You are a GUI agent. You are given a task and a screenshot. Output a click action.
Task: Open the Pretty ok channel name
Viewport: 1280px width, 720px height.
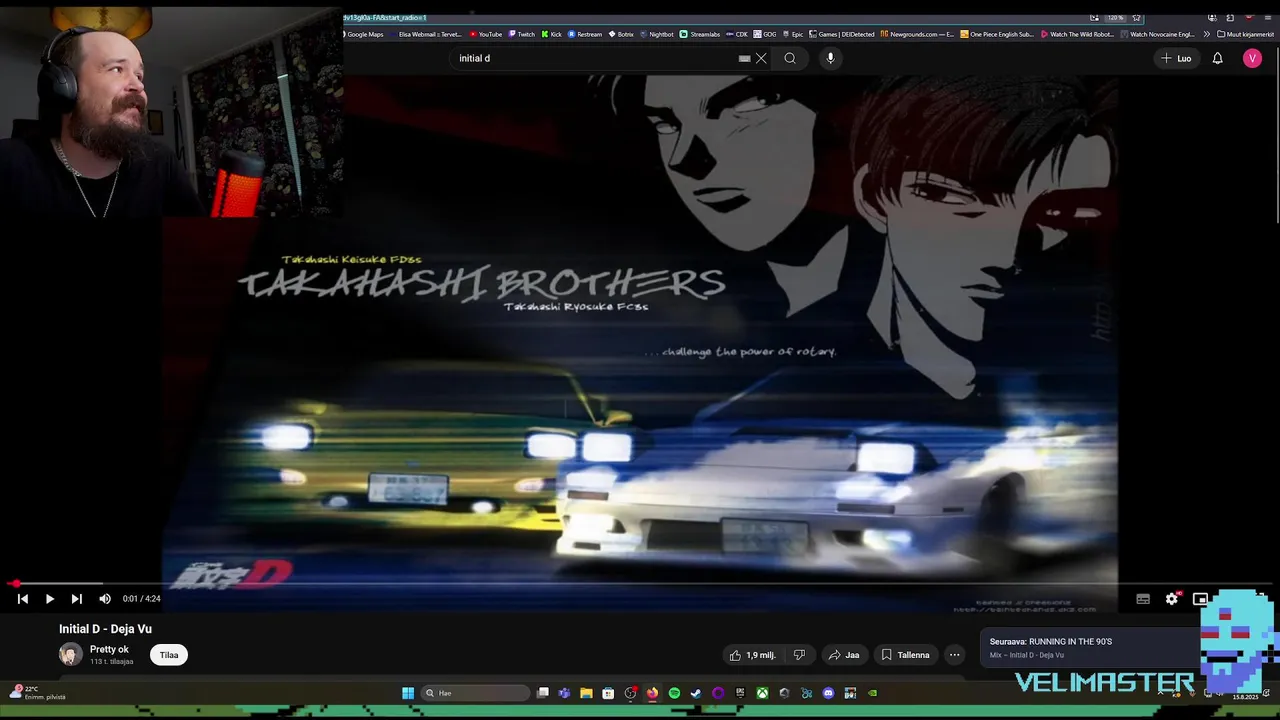coord(109,649)
